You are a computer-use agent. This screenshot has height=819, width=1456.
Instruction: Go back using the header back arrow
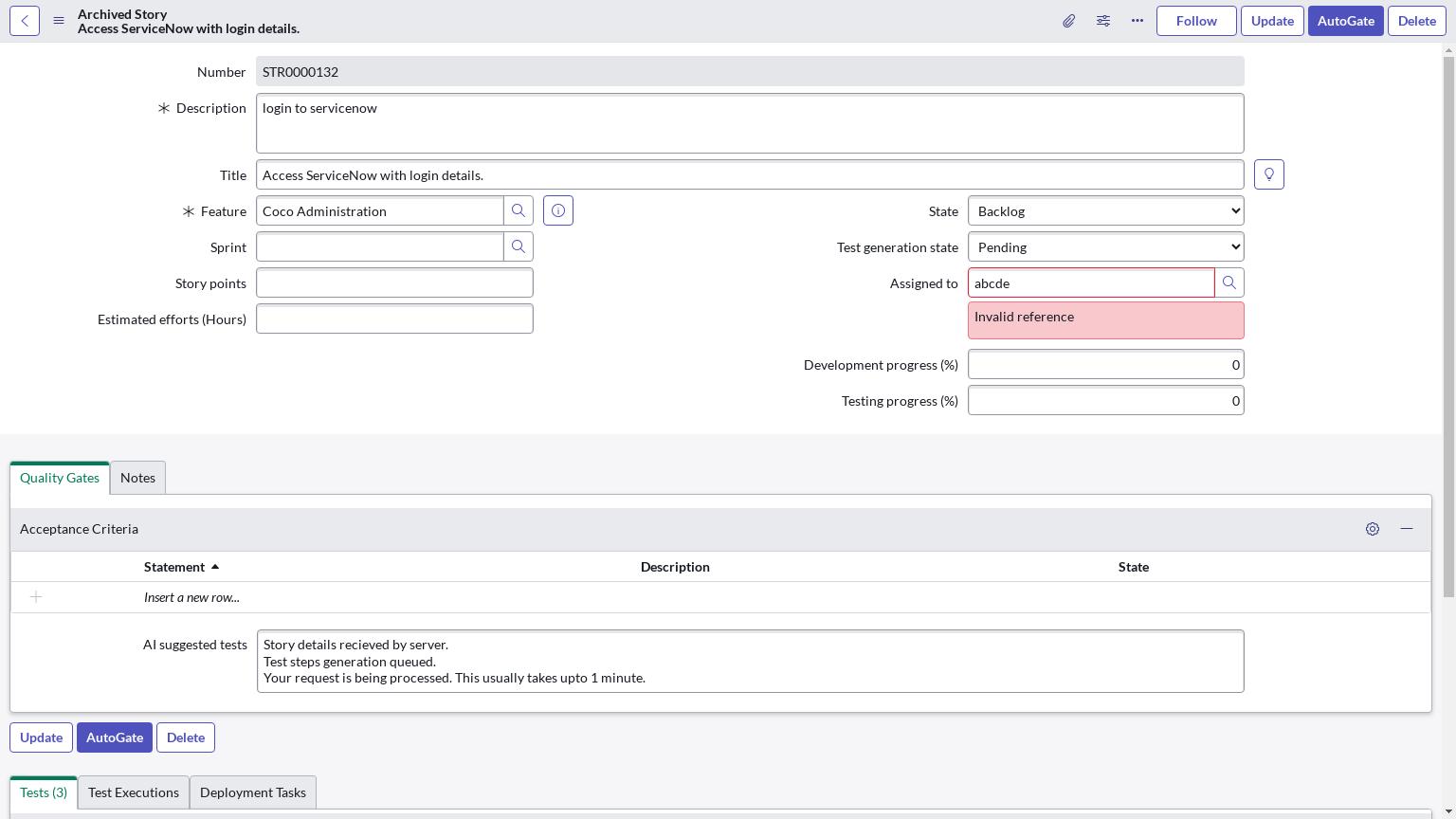pos(25,21)
